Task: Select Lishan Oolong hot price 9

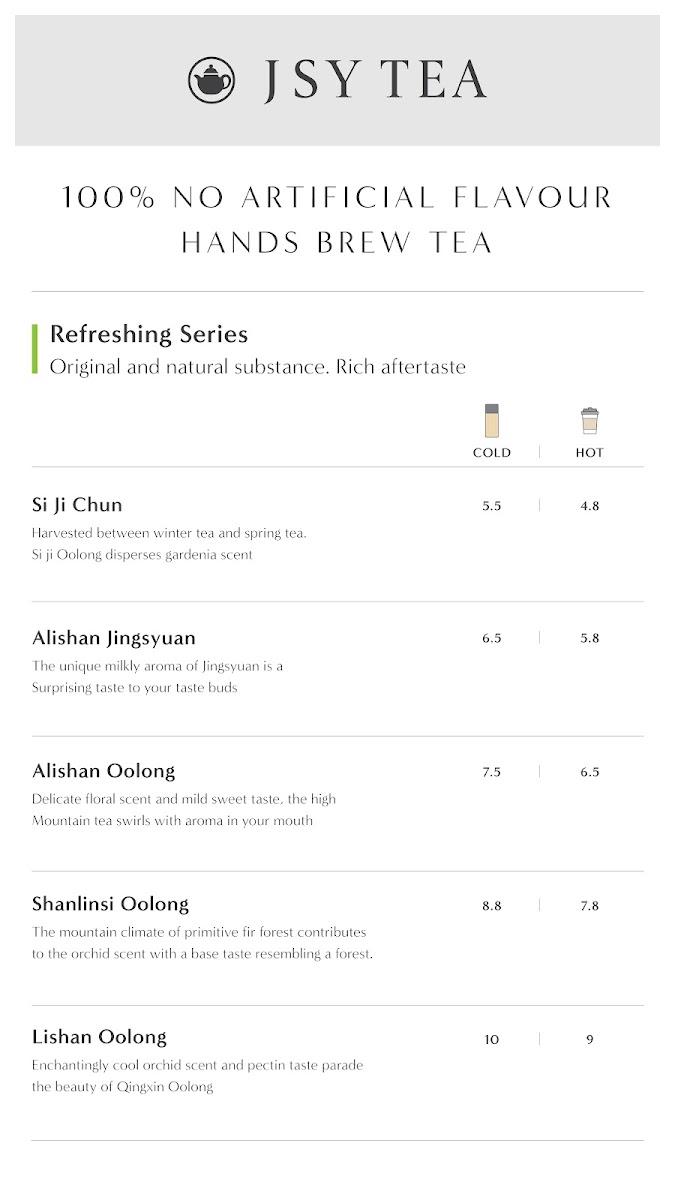Action: (x=590, y=1040)
